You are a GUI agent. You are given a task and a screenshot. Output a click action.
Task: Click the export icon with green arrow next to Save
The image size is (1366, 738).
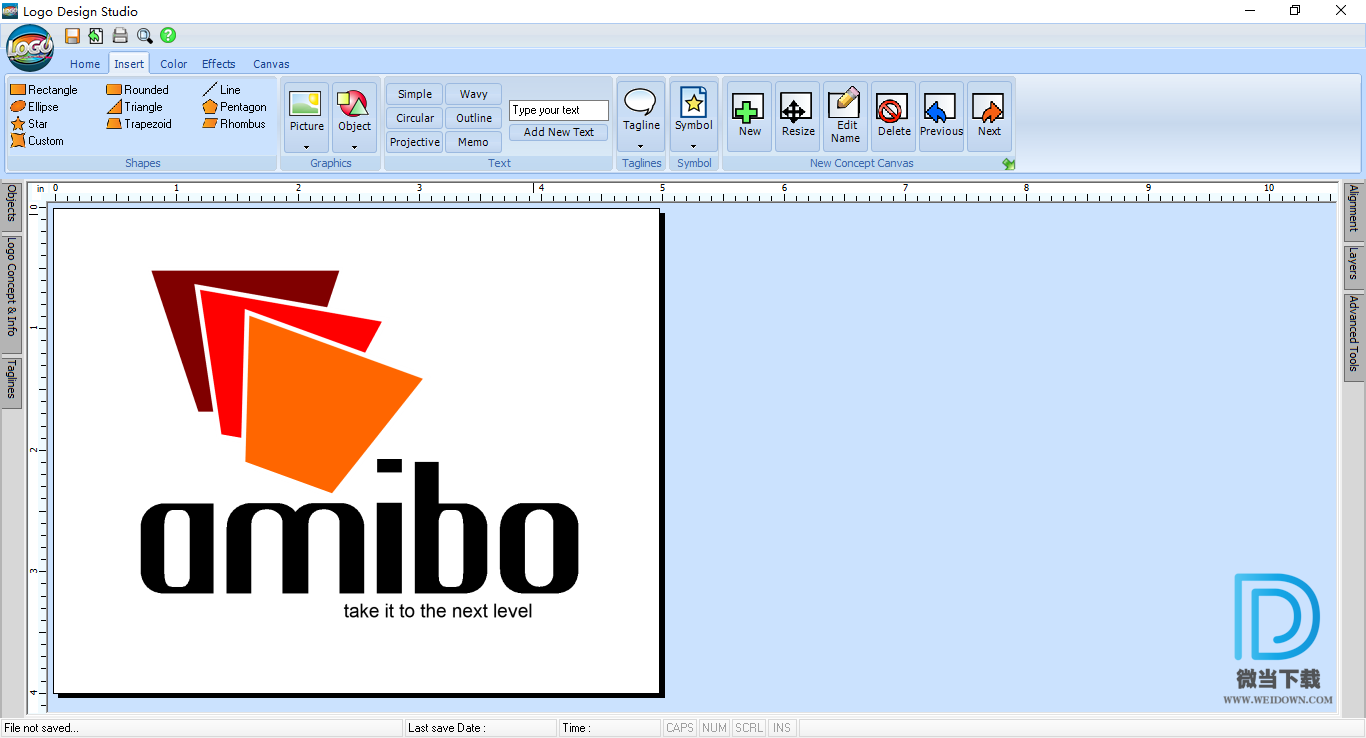pyautogui.click(x=96, y=36)
